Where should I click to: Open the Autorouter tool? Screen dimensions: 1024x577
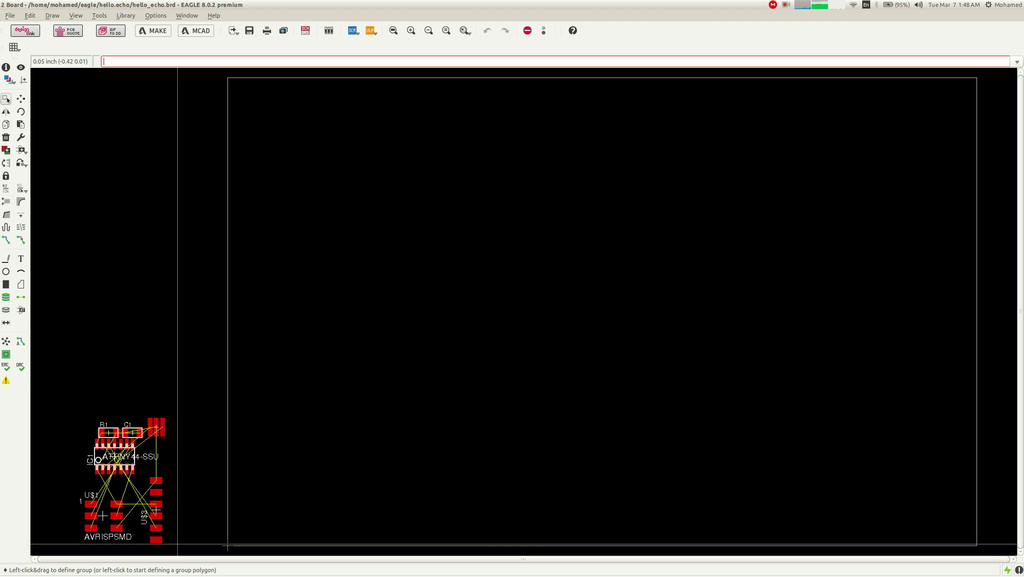click(21, 341)
